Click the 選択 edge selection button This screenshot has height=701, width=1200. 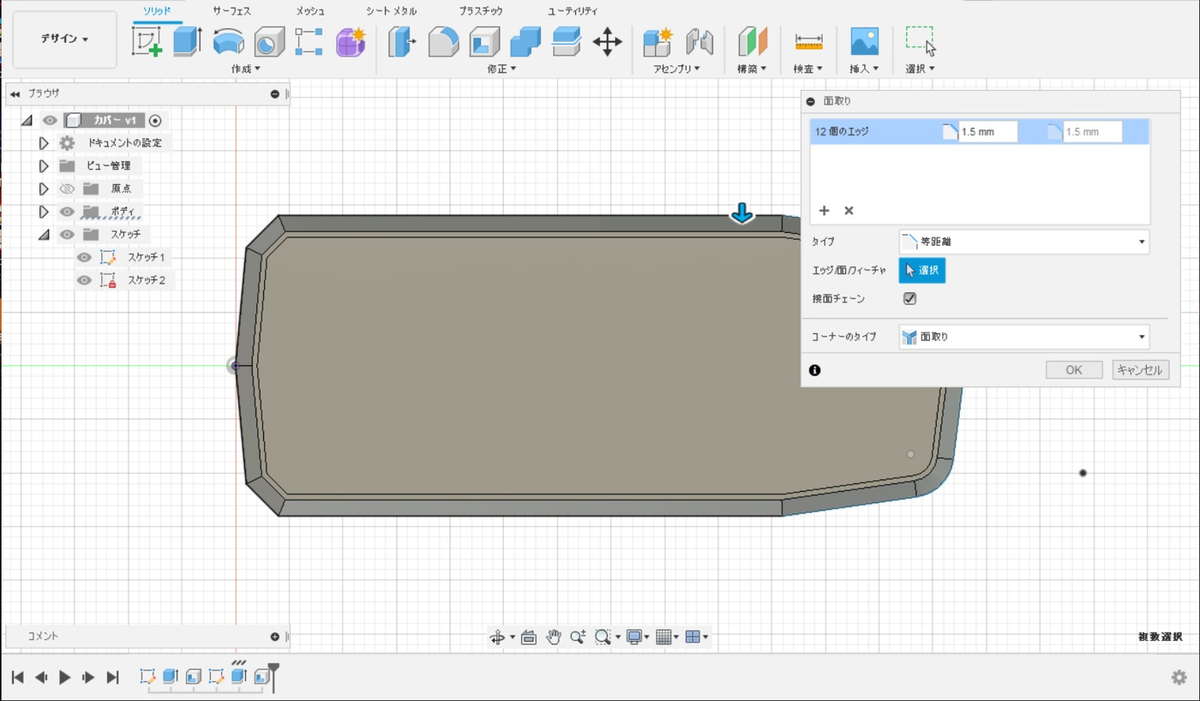[x=922, y=271]
